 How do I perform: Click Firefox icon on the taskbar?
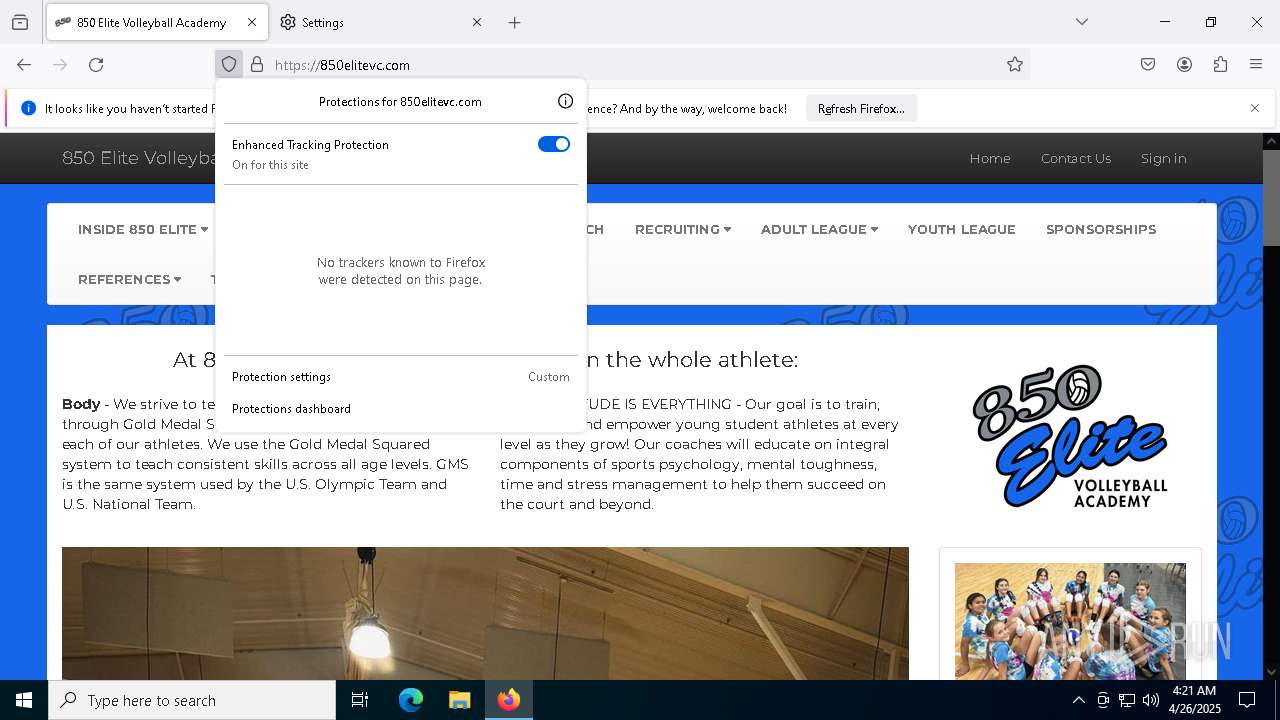click(509, 700)
